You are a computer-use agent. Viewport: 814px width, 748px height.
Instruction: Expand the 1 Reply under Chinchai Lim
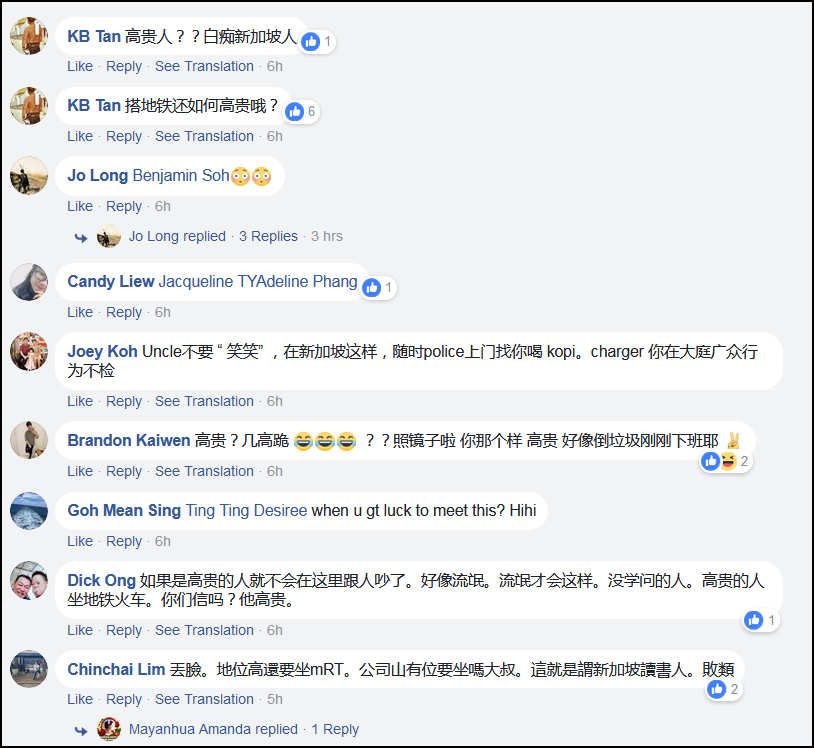click(335, 729)
